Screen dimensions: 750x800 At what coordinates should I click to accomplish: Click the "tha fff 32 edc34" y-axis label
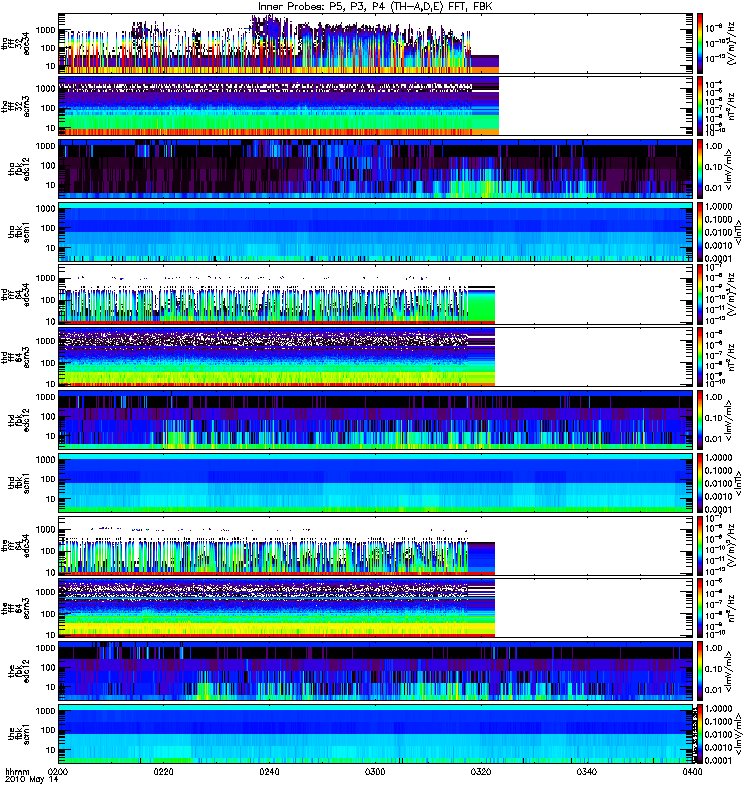[16, 43]
